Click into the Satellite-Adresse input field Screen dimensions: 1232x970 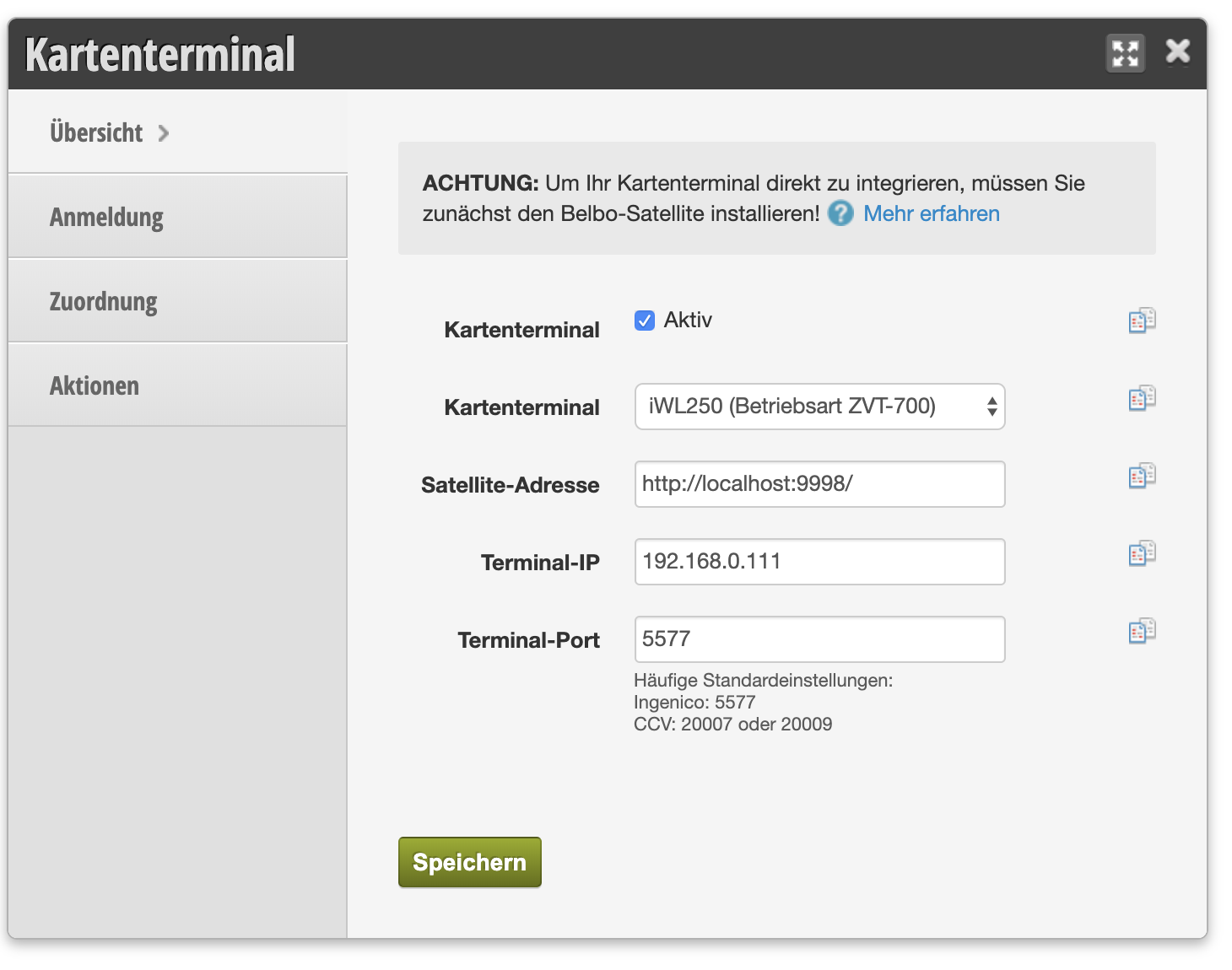pos(819,484)
